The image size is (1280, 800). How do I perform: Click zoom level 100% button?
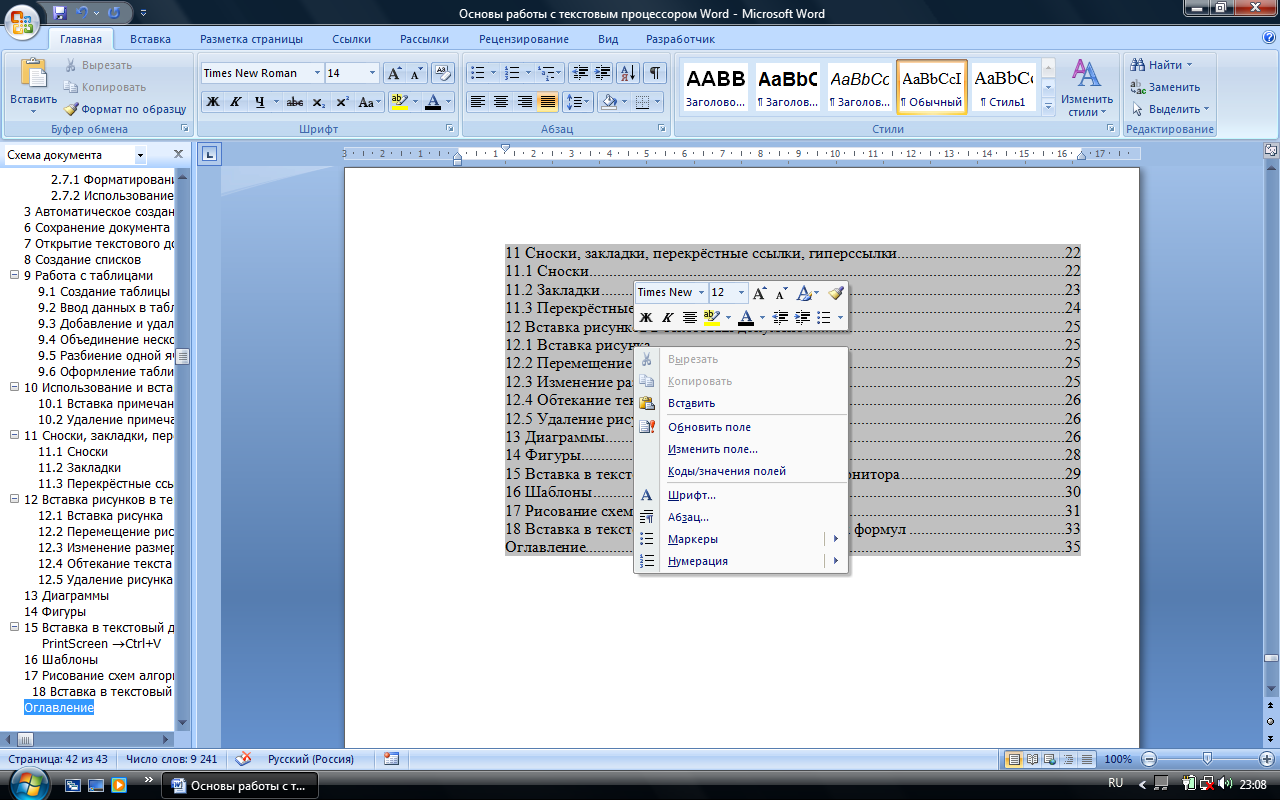[1118, 759]
